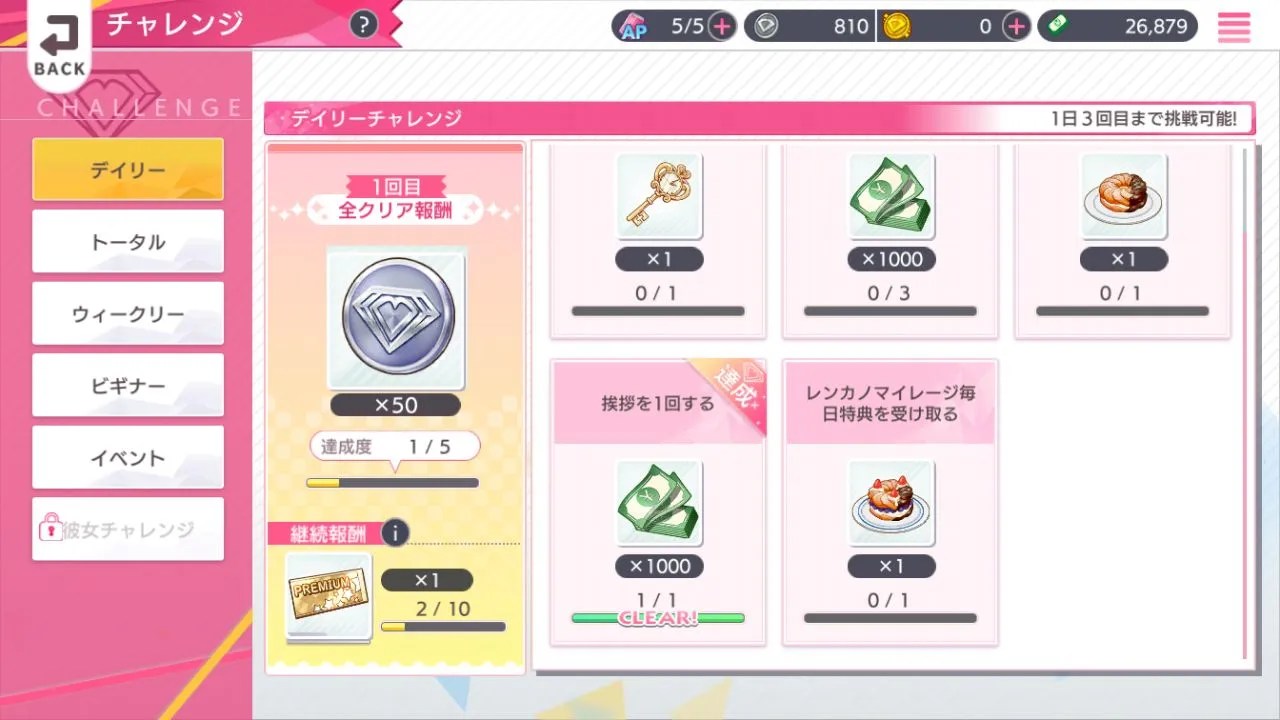Go back with the BACK arrow button
The height and width of the screenshot is (720, 1280).
click(x=60, y=45)
